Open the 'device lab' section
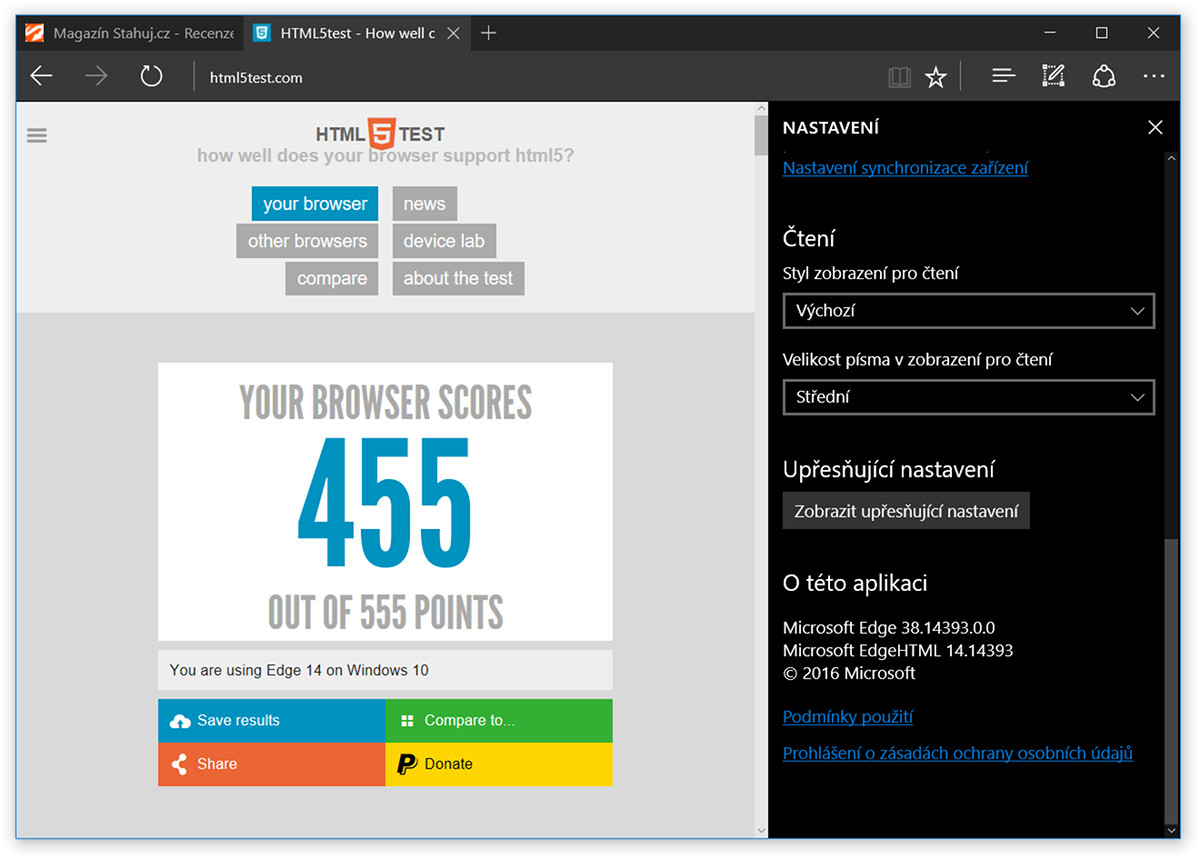The height and width of the screenshot is (859, 1200). 444,241
